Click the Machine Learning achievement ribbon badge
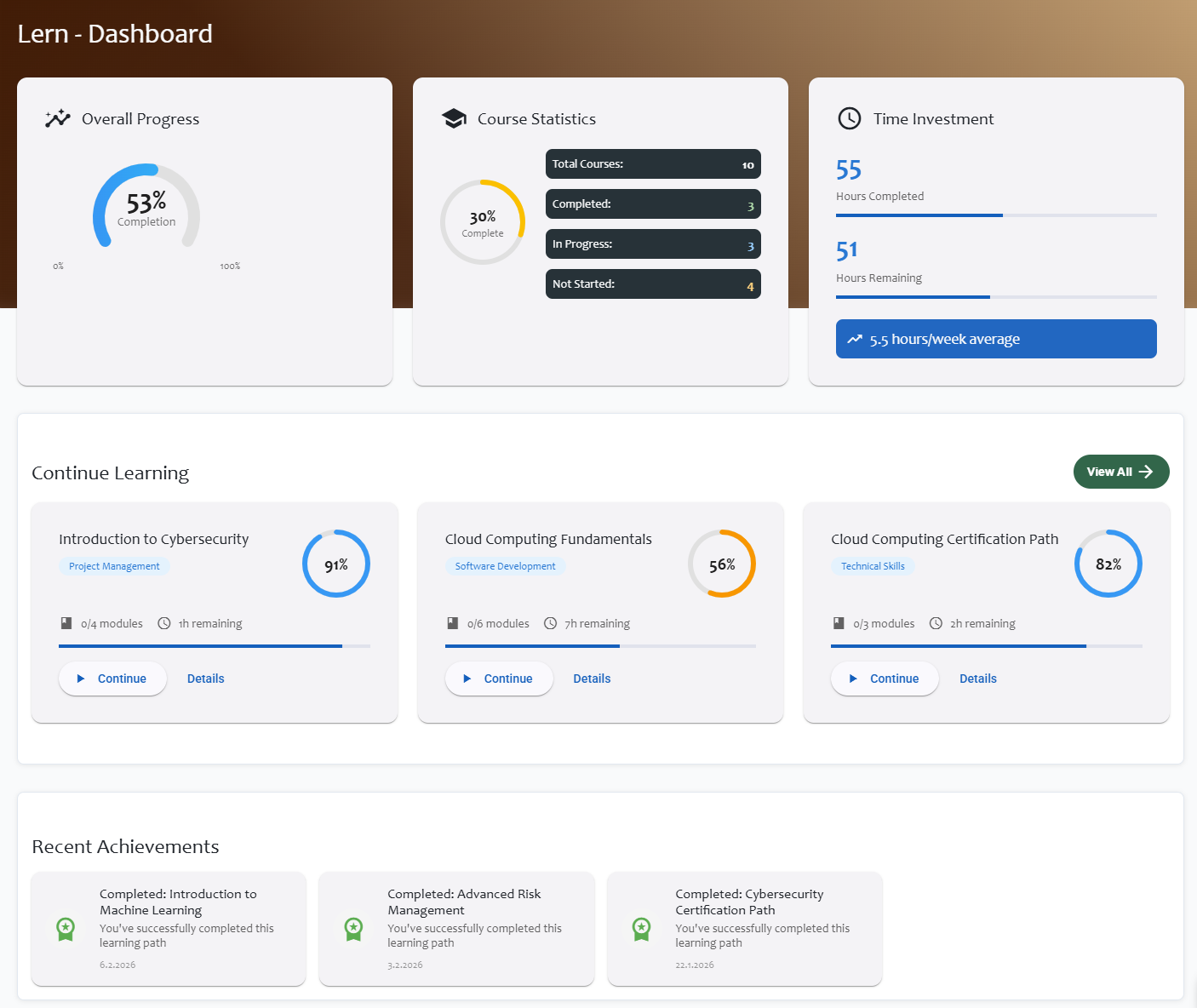This screenshot has height=1008, width=1197. (66, 929)
